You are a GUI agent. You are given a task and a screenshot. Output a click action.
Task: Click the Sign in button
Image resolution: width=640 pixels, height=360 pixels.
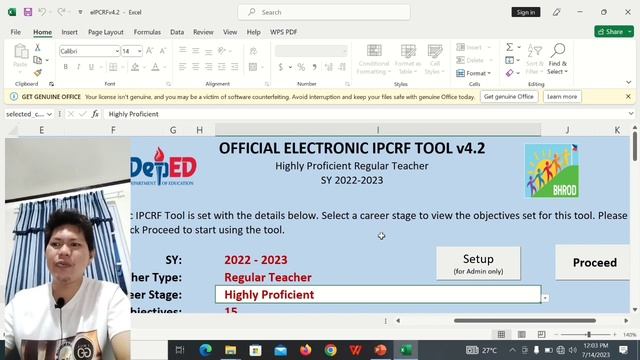(526, 12)
